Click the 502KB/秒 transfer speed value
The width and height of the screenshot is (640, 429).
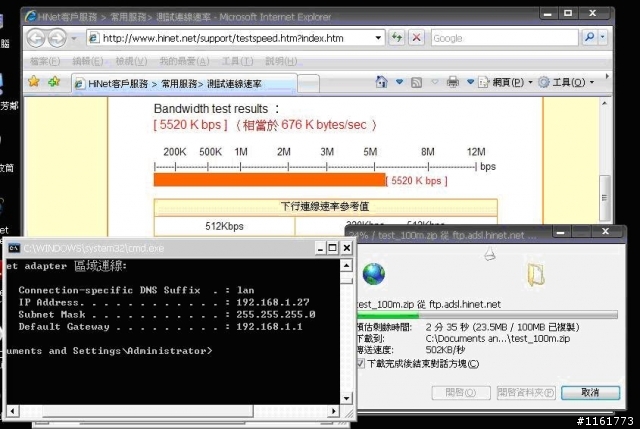pos(445,350)
